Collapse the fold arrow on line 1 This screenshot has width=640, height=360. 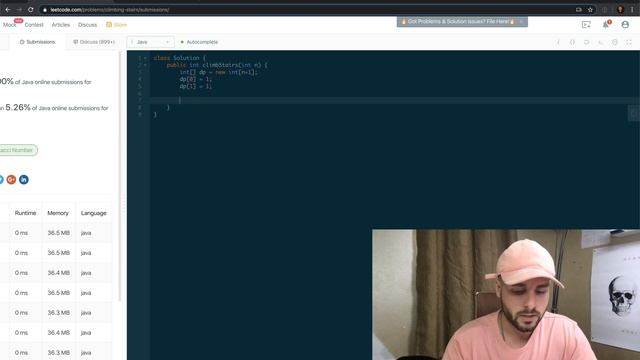[145, 58]
